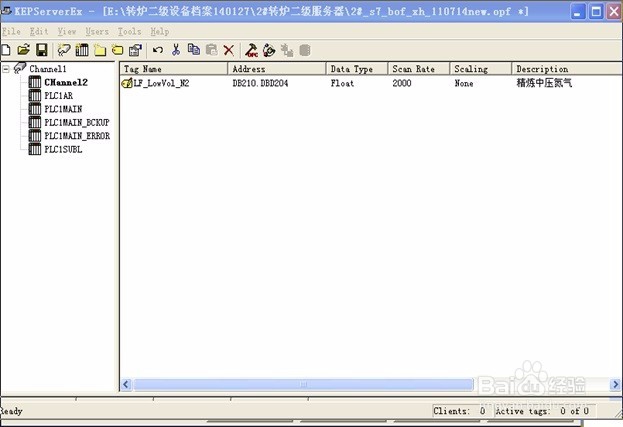Click the horizontal scrollbar thumb
Viewport: 623px width, 427px height.
(304, 384)
